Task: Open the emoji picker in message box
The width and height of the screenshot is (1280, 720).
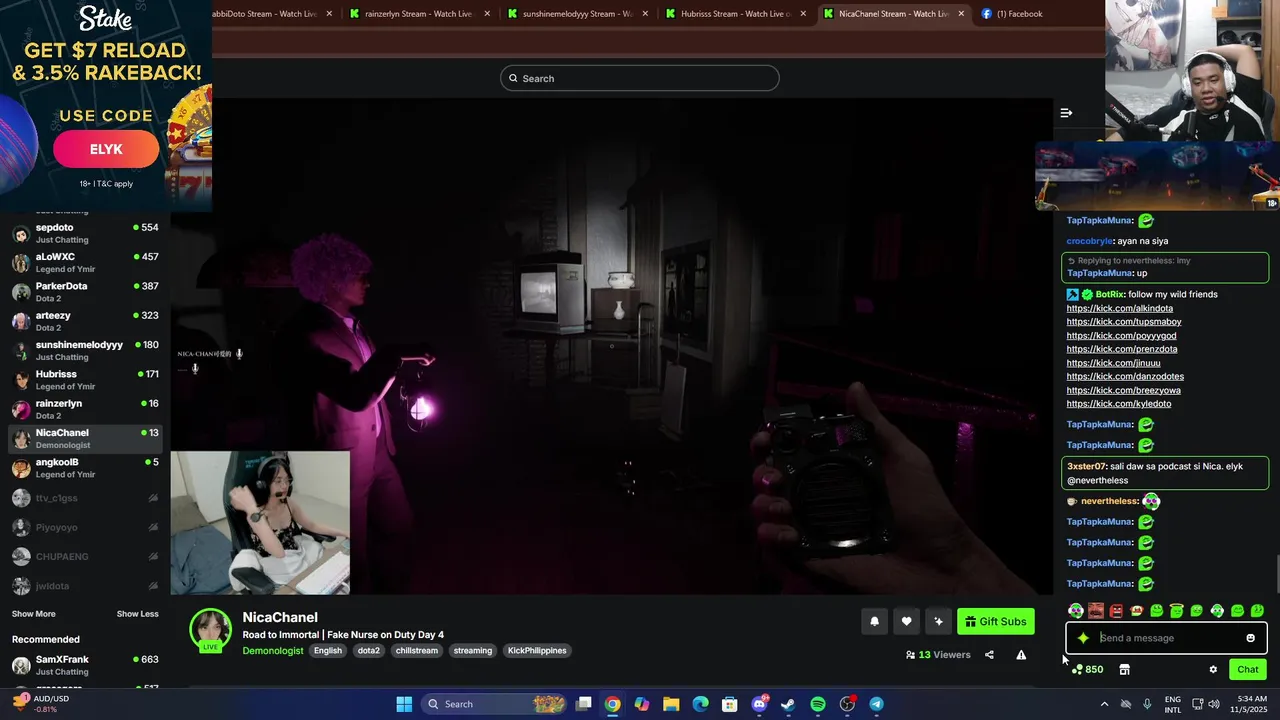Action: 1250,638
